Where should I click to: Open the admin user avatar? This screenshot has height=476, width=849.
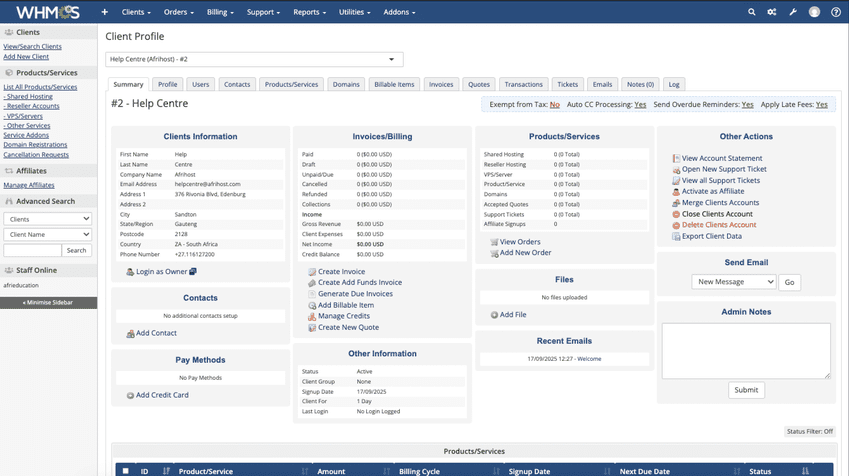click(814, 12)
